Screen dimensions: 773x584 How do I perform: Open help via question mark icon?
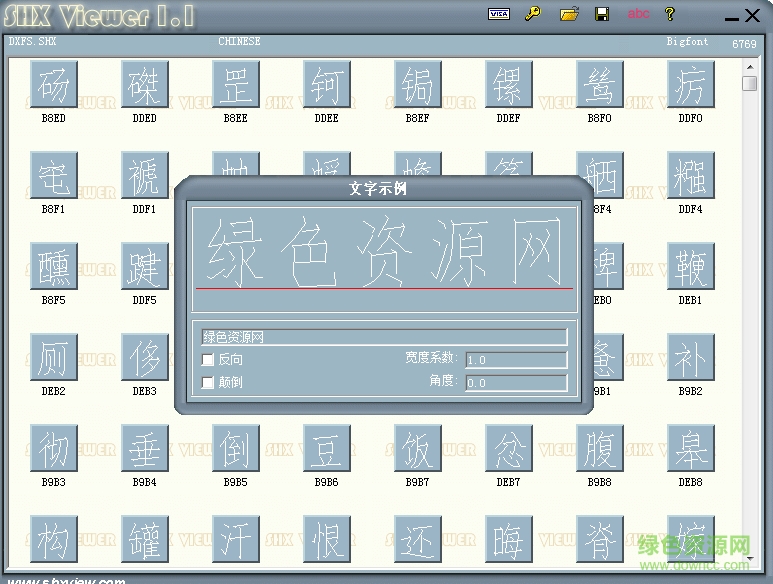click(x=669, y=14)
